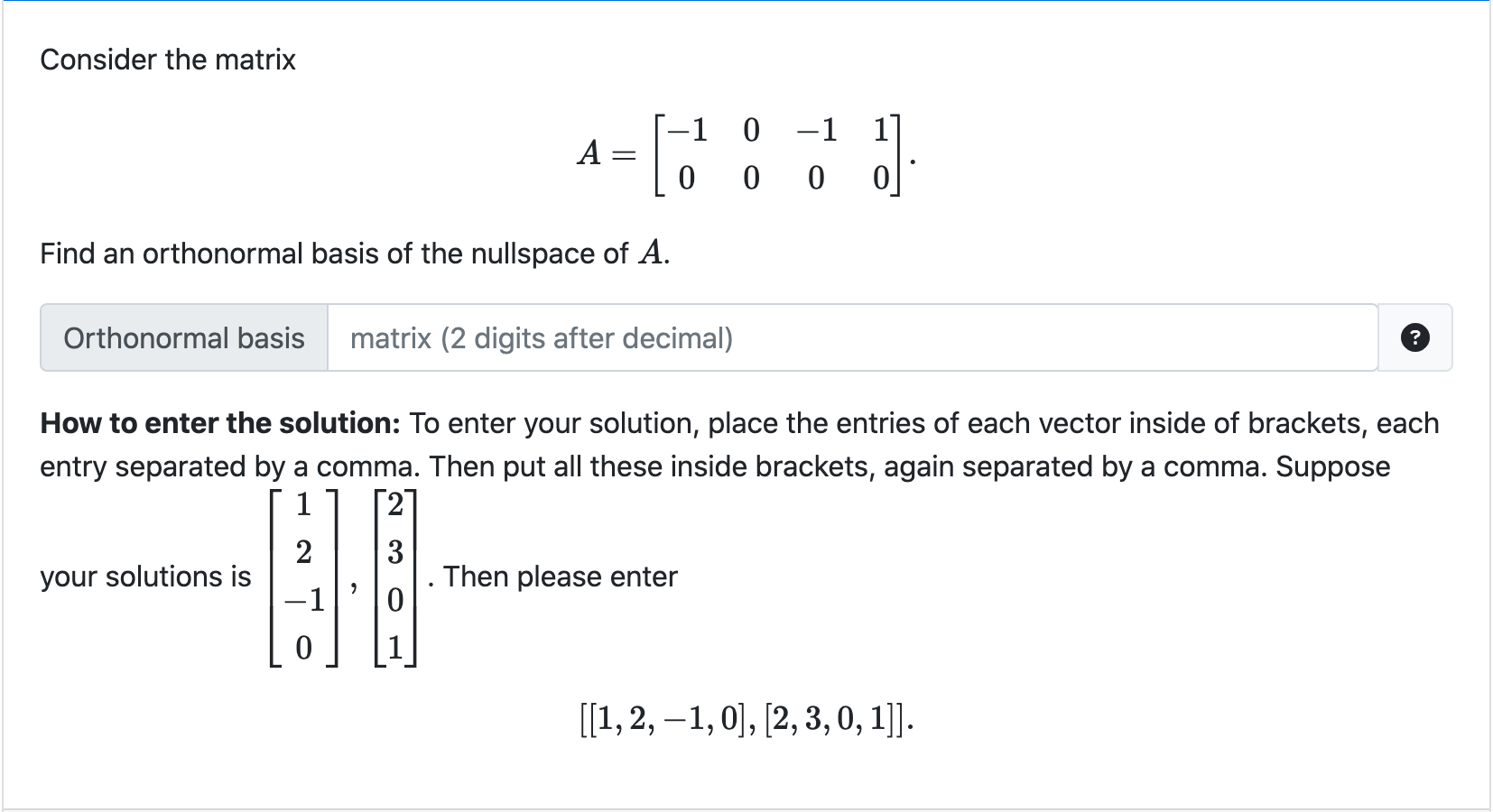Image resolution: width=1493 pixels, height=812 pixels.
Task: Click the example answer [[1, 2, -1, 0], [2, 3, 0, 1]]
Action: [x=746, y=717]
